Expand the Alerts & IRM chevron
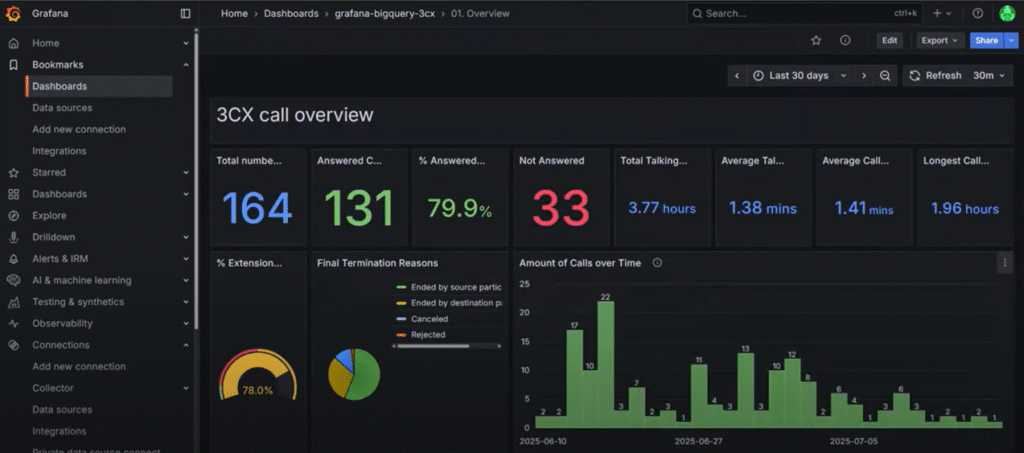The height and width of the screenshot is (453, 1024). pos(186,258)
